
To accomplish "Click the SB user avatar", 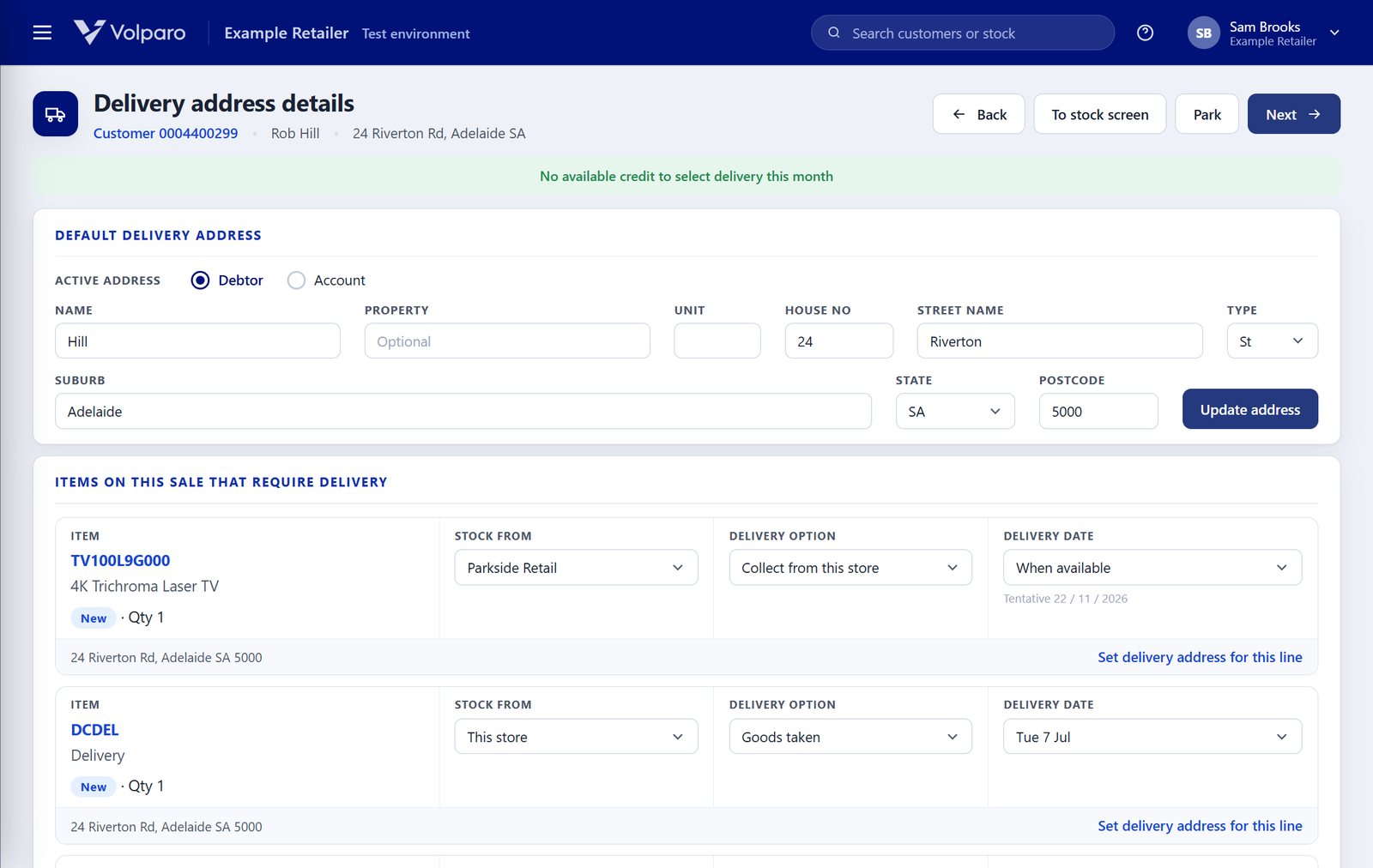I will point(1203,33).
